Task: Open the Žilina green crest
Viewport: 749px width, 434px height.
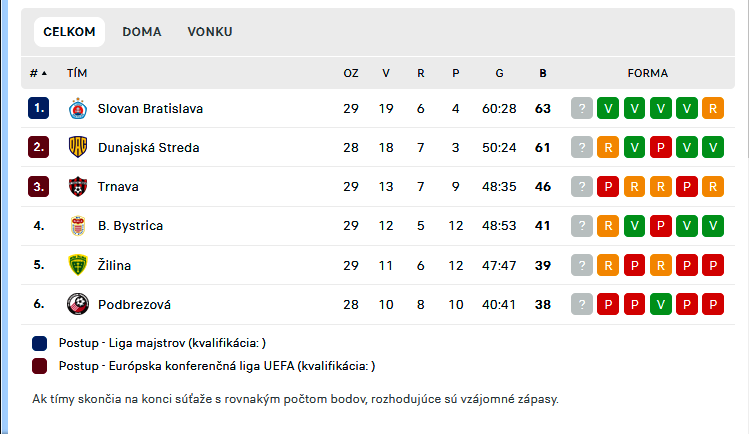Action: 77,265
